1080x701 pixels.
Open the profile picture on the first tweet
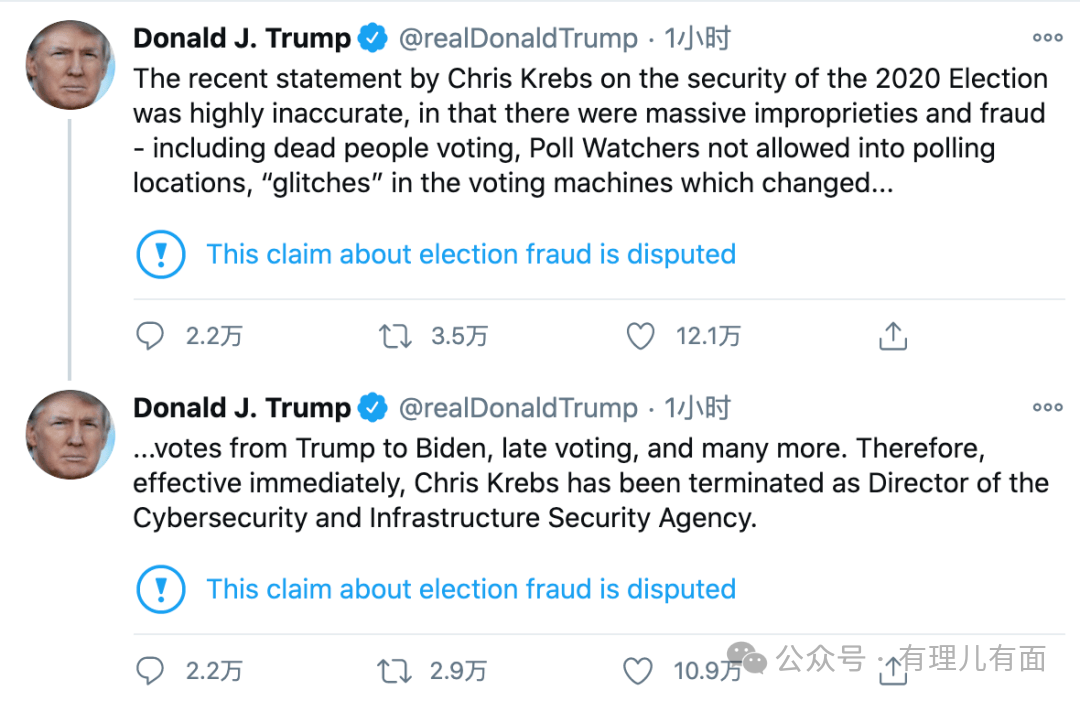(69, 64)
